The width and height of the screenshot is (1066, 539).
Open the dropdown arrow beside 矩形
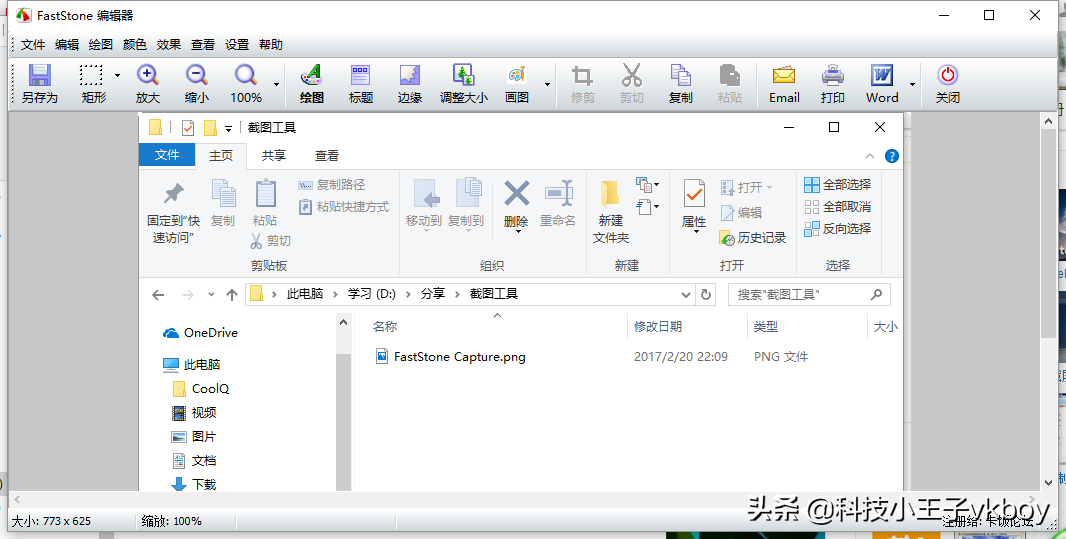(x=118, y=75)
